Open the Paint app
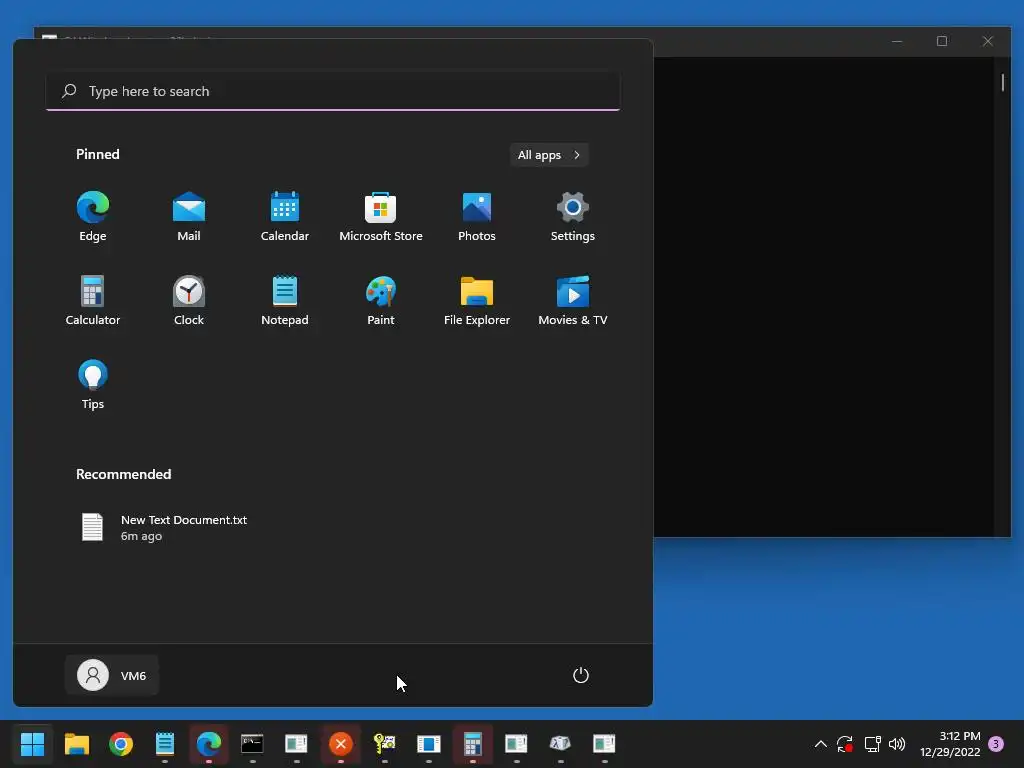This screenshot has height=768, width=1024. (x=381, y=300)
